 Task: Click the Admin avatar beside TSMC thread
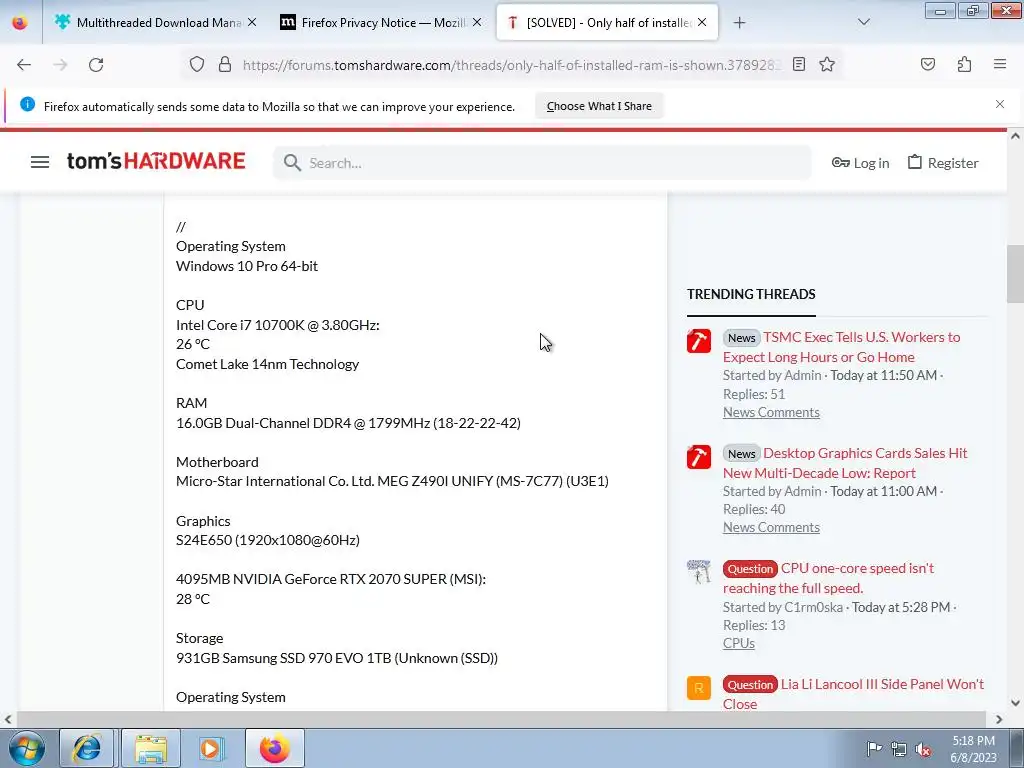(x=699, y=341)
